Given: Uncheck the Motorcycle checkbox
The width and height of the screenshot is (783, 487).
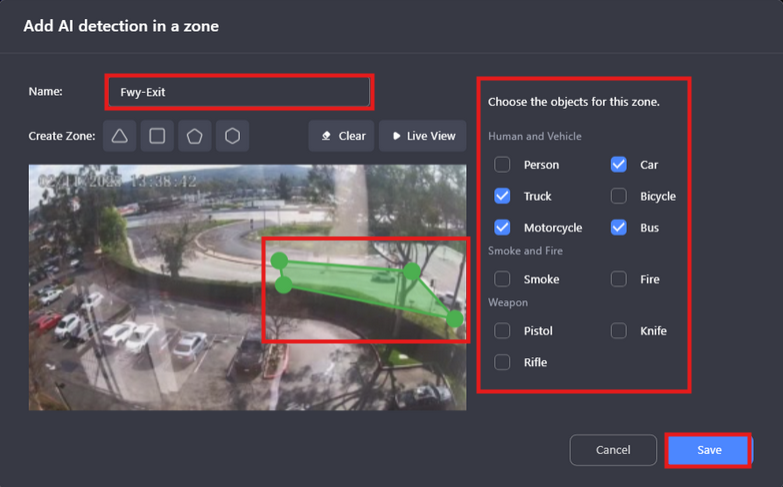Looking at the screenshot, I should pos(502,227).
